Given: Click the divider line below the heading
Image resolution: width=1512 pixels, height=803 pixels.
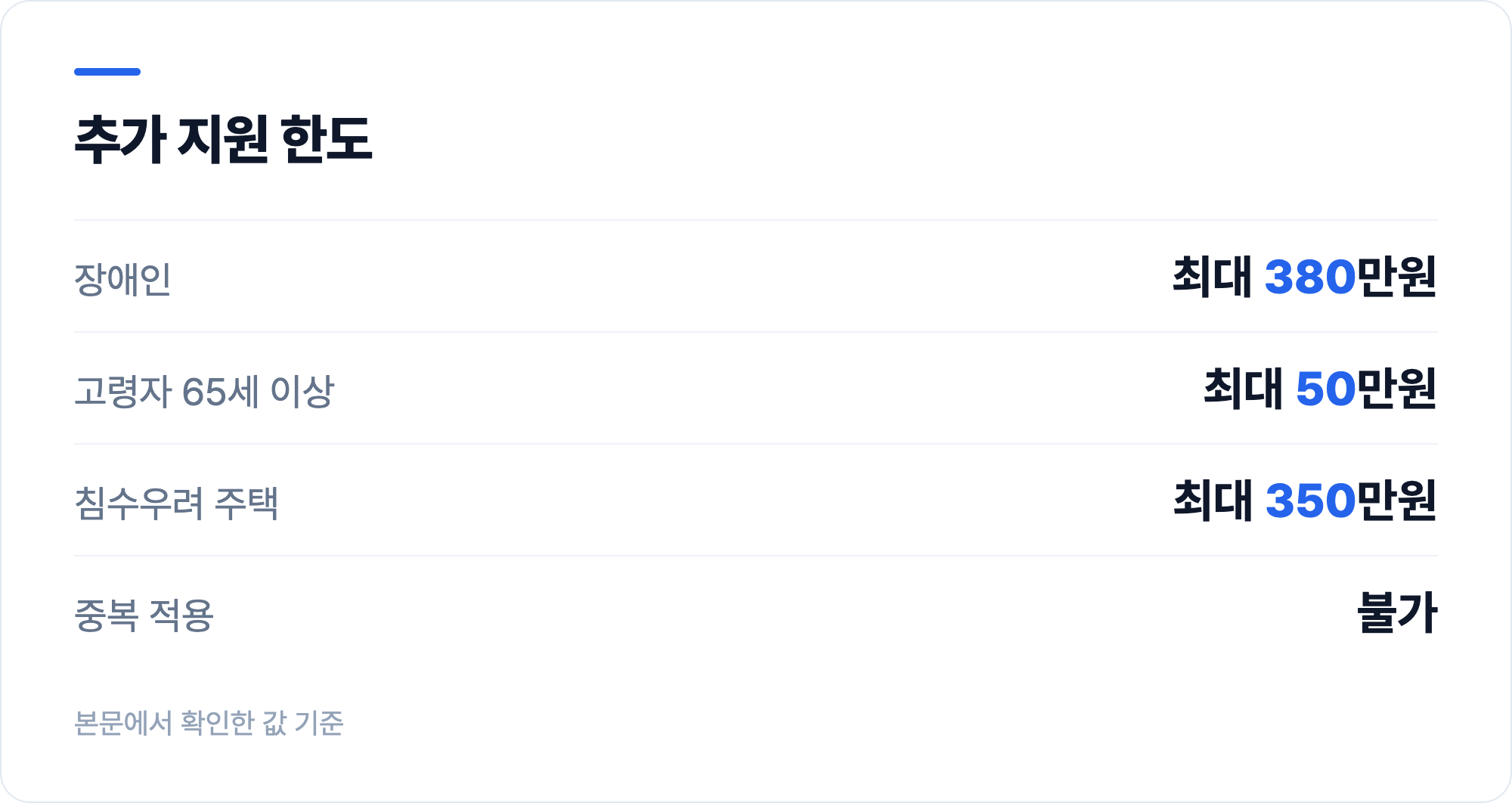Looking at the screenshot, I should [x=756, y=220].
